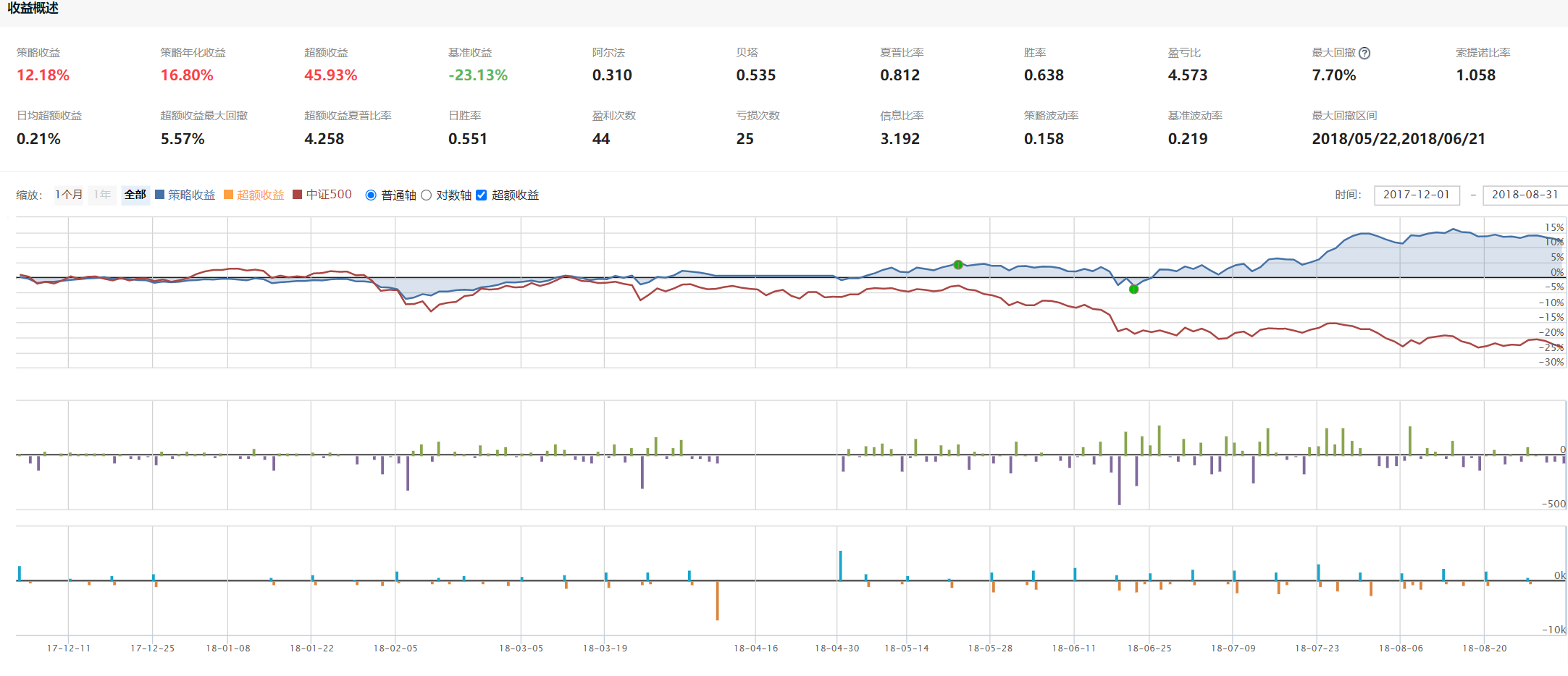Toggle the 超额收益 legend text in orange
The image size is (1568, 676).
(x=261, y=195)
